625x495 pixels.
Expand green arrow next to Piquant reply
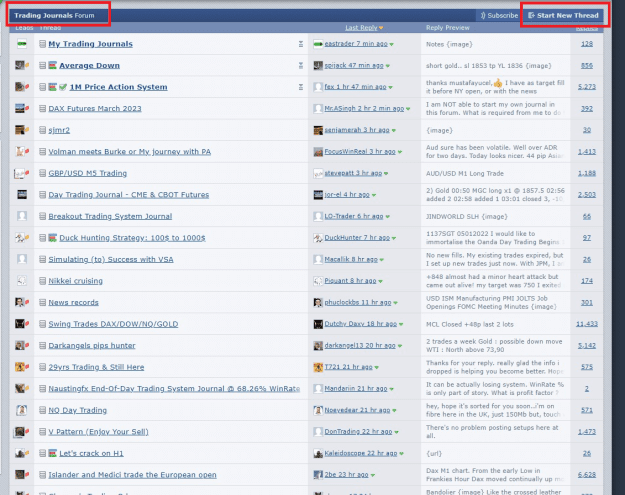381,281
